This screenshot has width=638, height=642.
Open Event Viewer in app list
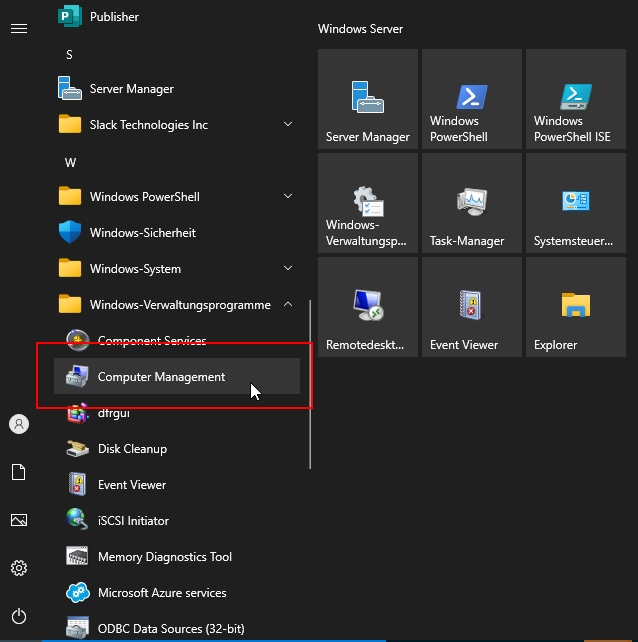pyautogui.click(x=176, y=485)
